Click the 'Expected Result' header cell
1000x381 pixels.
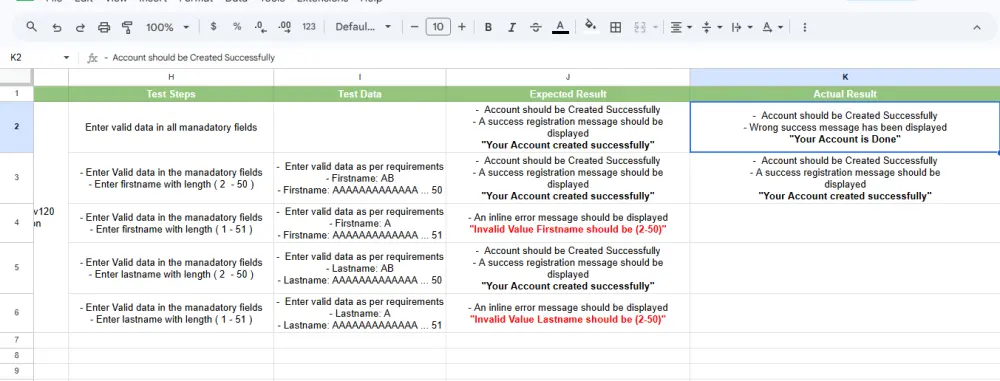click(x=568, y=94)
